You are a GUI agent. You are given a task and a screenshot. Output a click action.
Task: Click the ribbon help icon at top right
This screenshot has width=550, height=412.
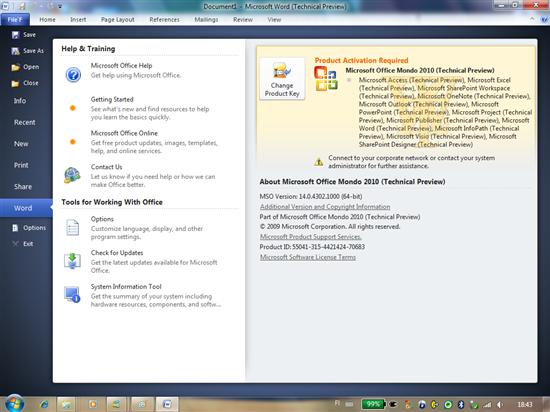pos(544,20)
